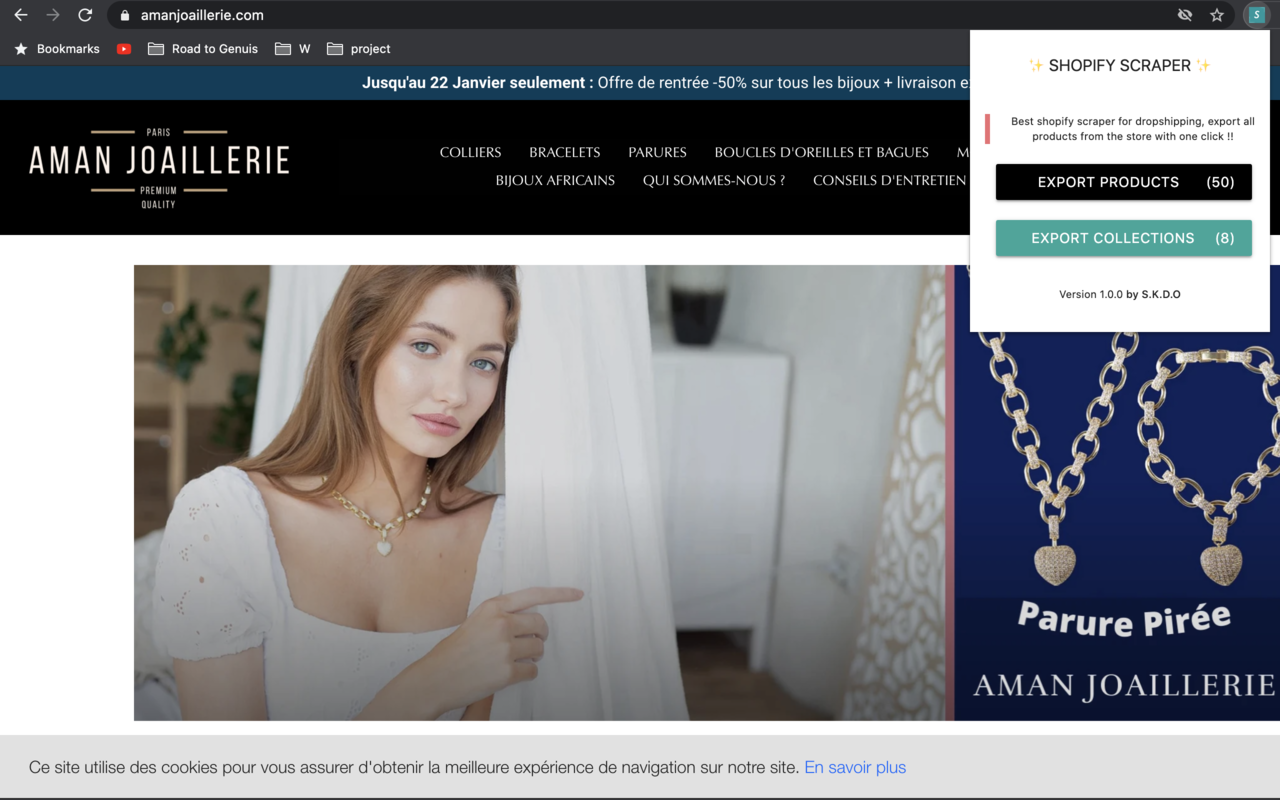Open the project bookmark folder
Screen dimensions: 1280x800
click(x=358, y=48)
